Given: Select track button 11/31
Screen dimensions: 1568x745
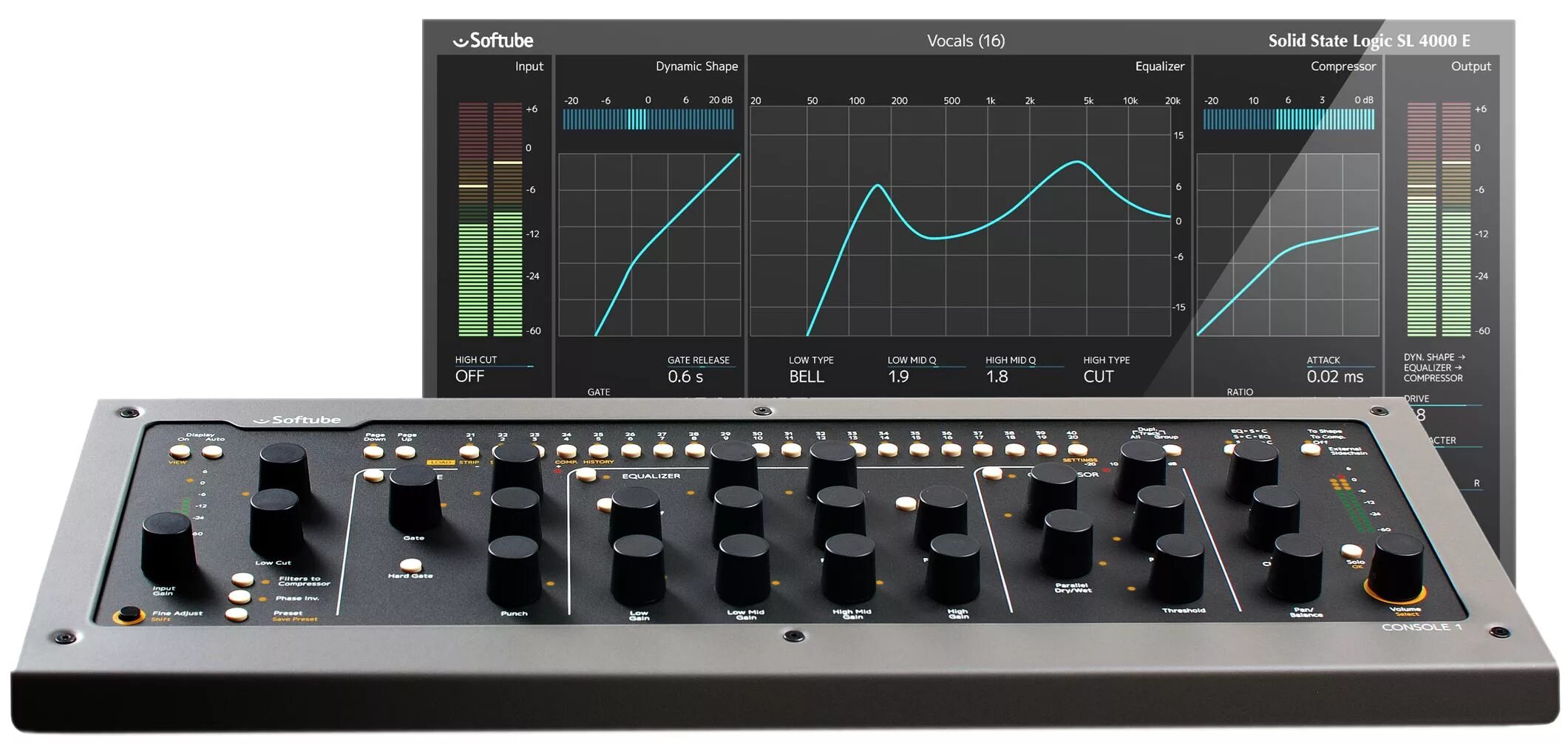Looking at the screenshot, I should [790, 449].
